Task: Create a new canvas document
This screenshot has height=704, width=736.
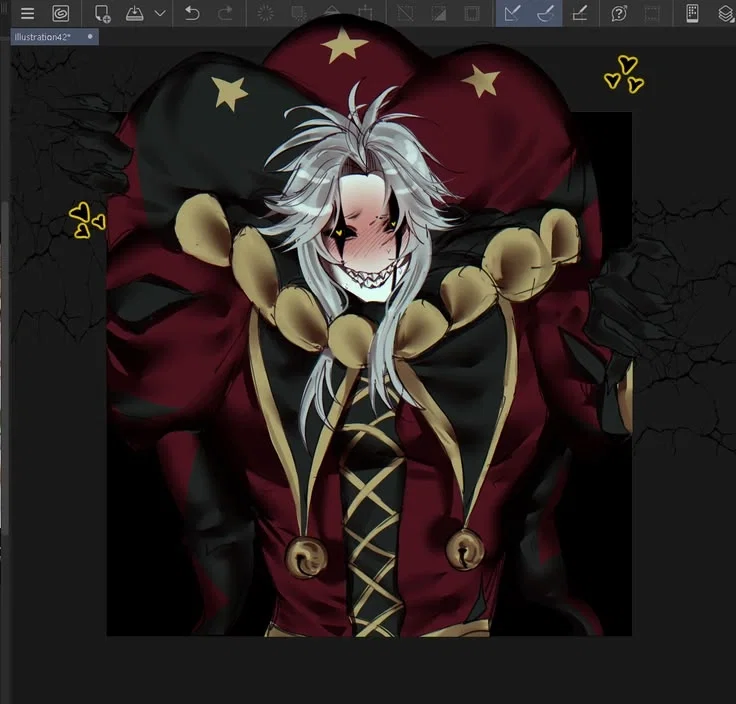Action: 102,13
